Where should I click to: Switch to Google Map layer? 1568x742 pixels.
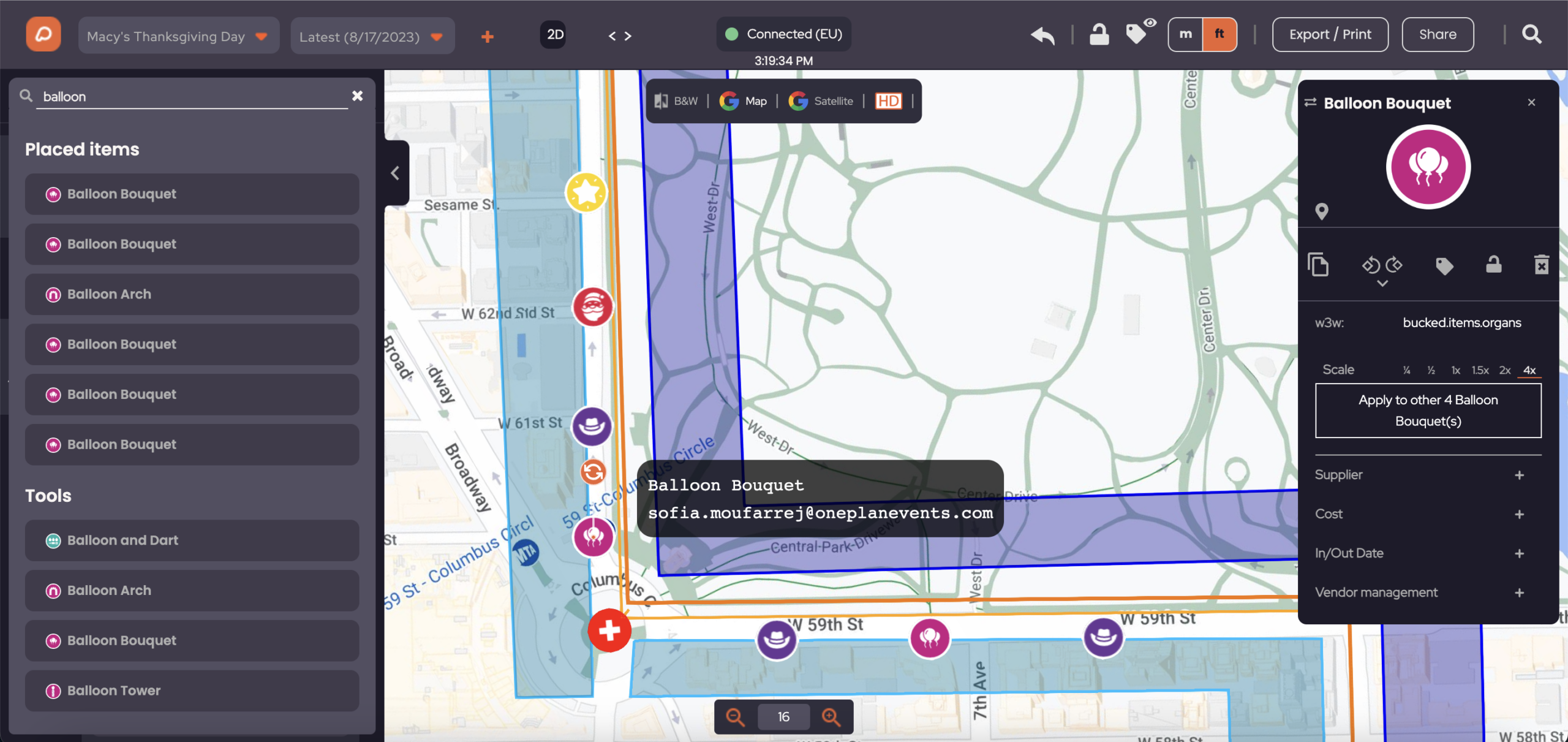743,101
